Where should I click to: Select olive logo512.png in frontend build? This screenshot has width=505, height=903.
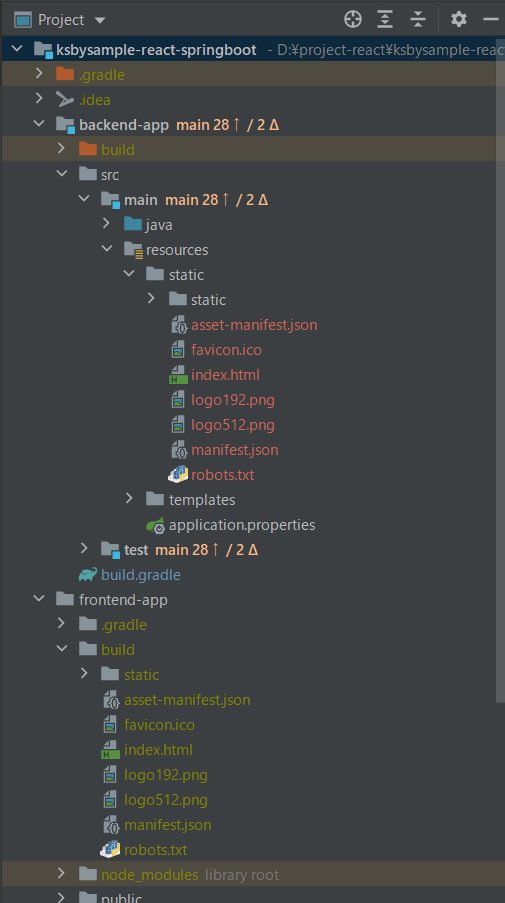(165, 800)
